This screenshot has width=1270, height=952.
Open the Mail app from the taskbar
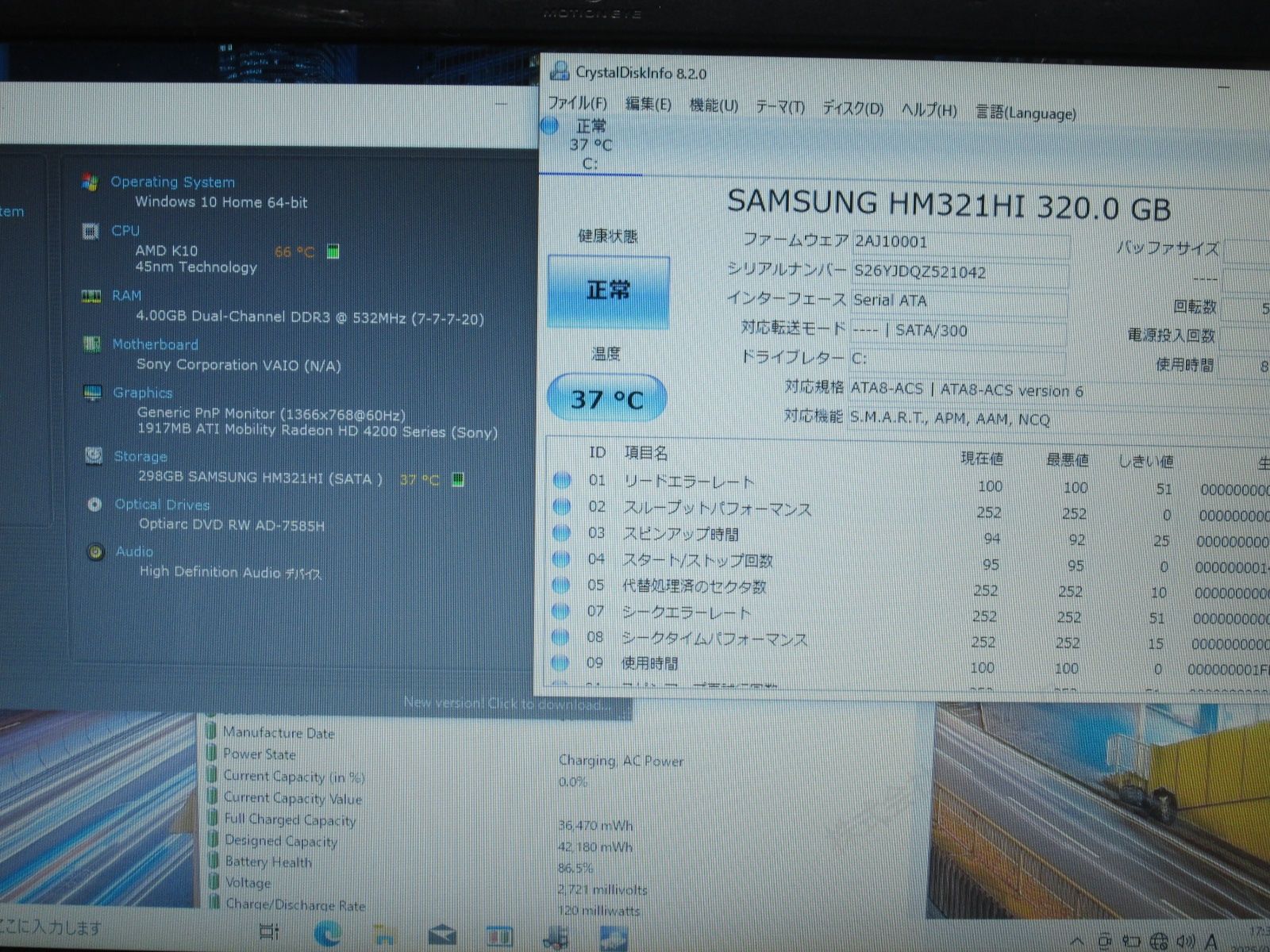tap(442, 936)
